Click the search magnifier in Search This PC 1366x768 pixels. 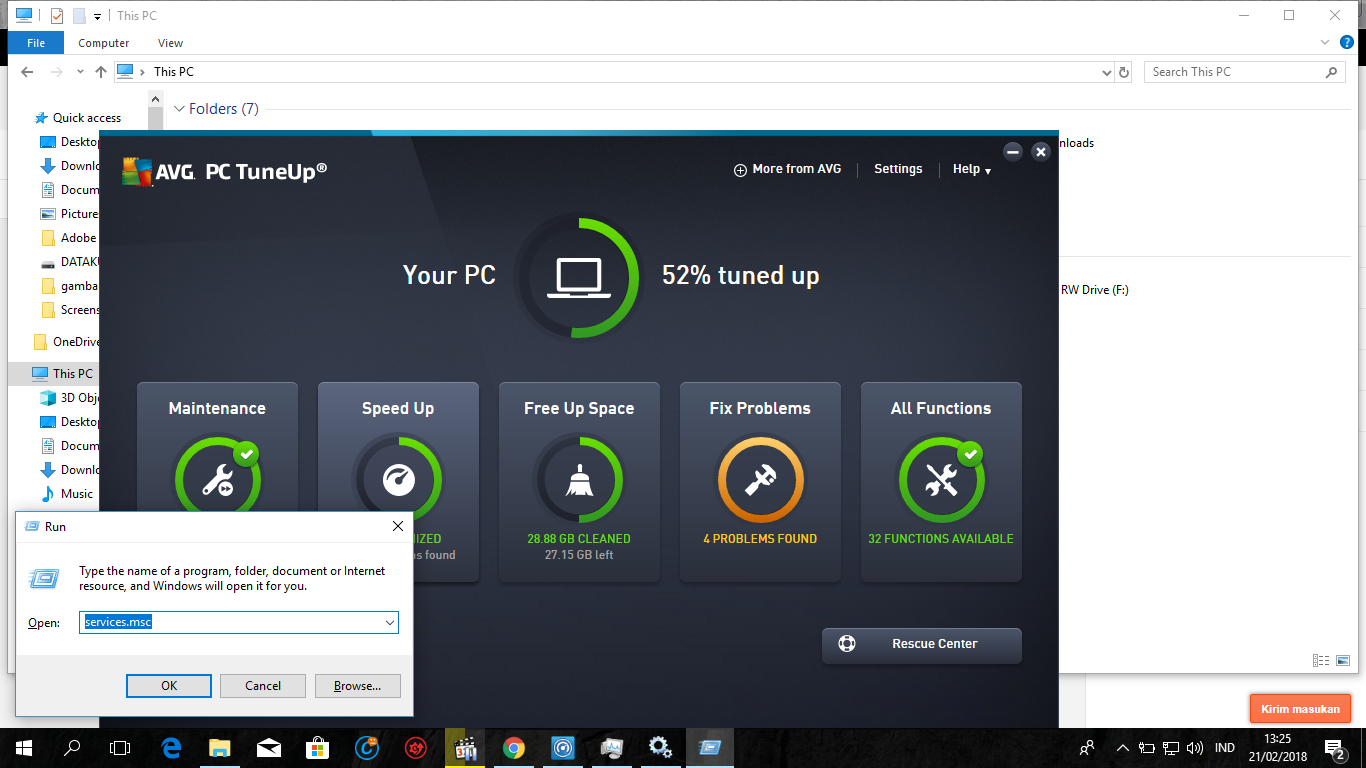click(x=1331, y=72)
